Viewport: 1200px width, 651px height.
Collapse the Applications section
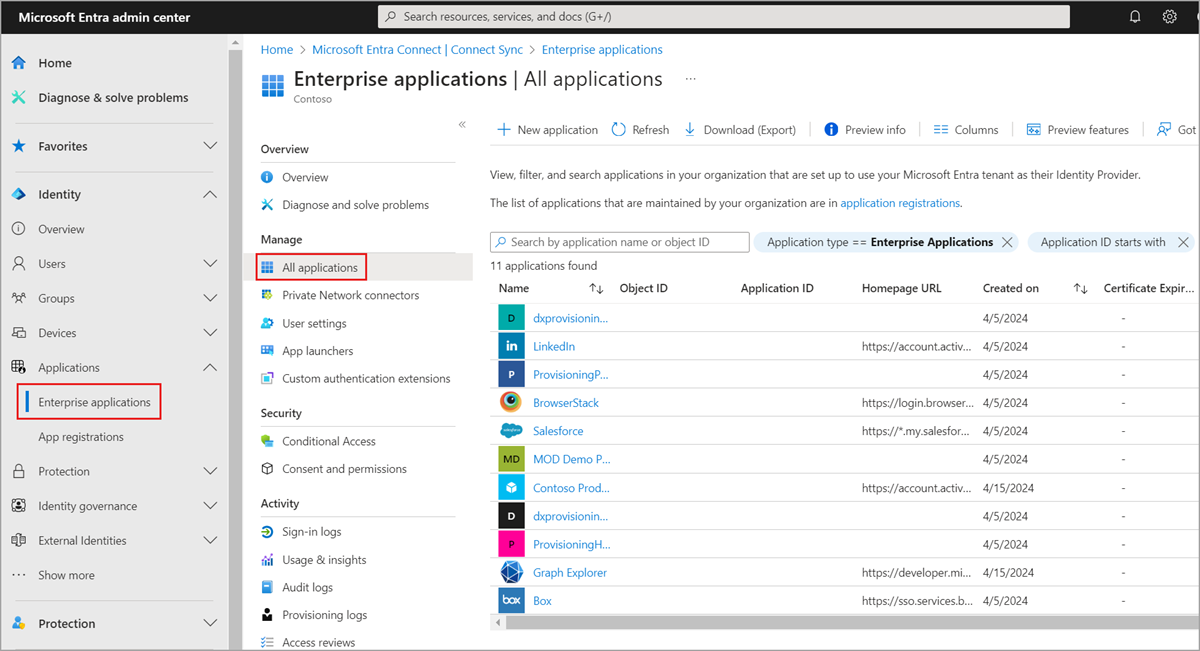(210, 367)
